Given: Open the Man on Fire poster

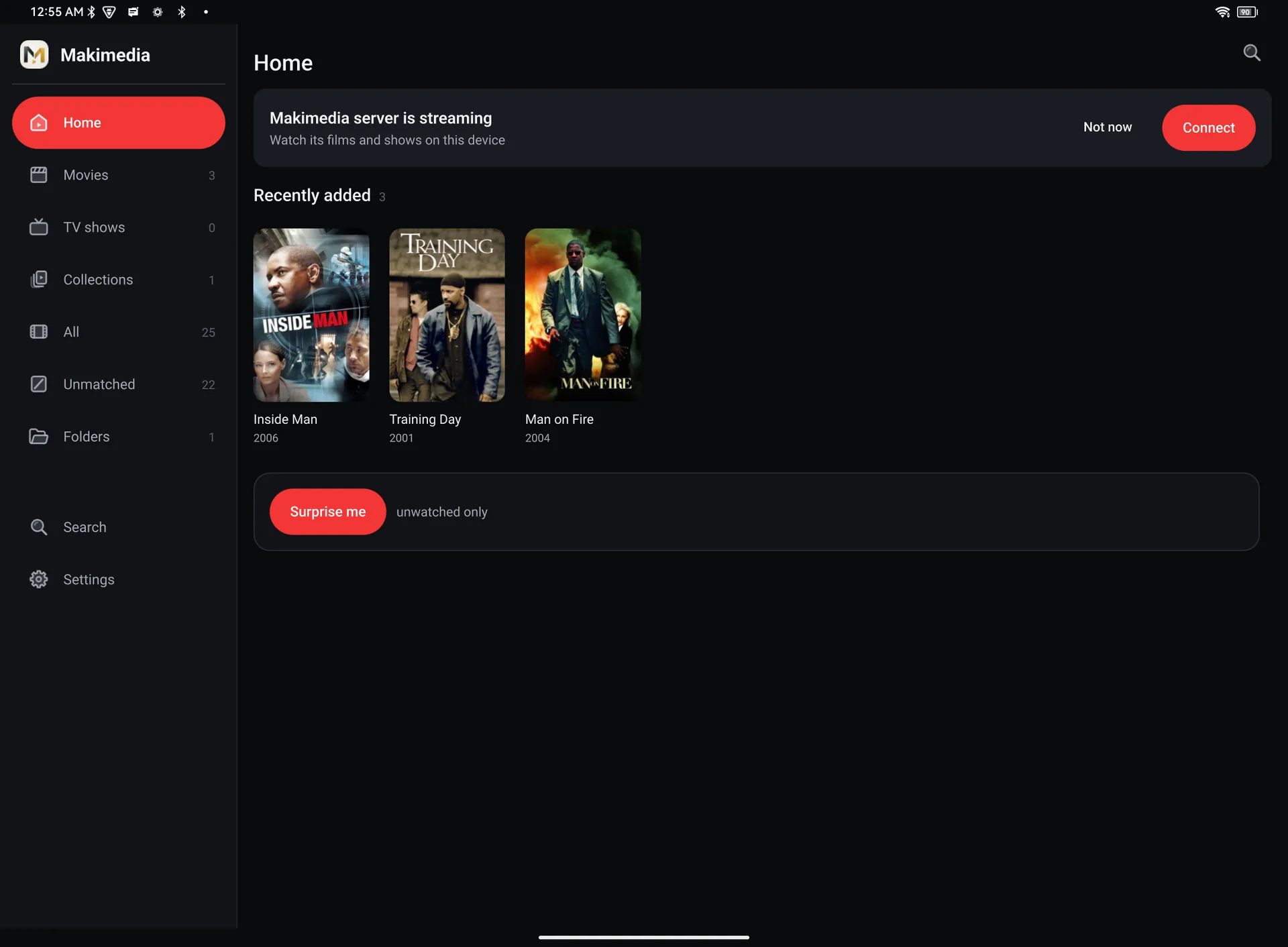Looking at the screenshot, I should pos(583,315).
